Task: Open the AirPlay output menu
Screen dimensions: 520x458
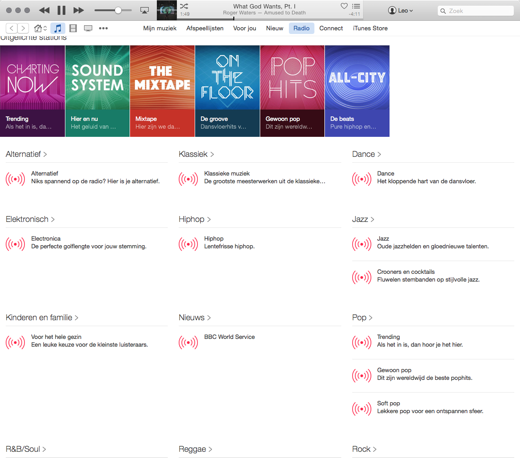Action: click(144, 11)
